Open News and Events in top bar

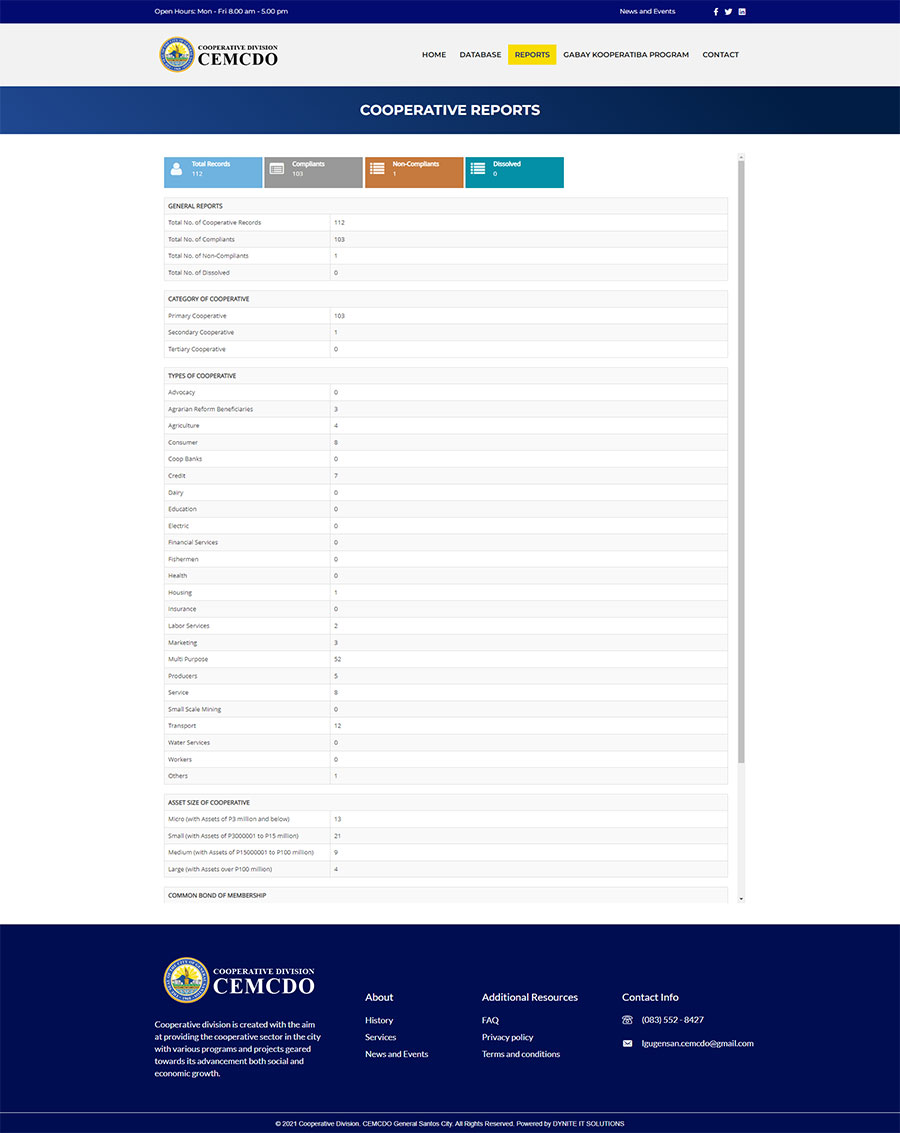(x=647, y=12)
